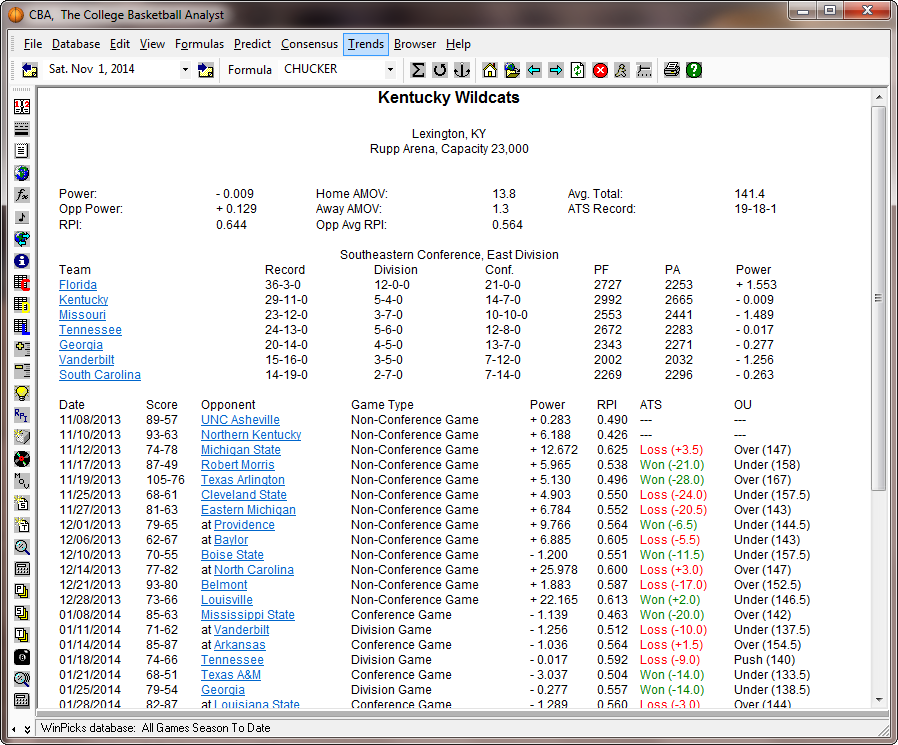Image resolution: width=898 pixels, height=745 pixels.
Task: Open the File menu
Action: [x=33, y=44]
